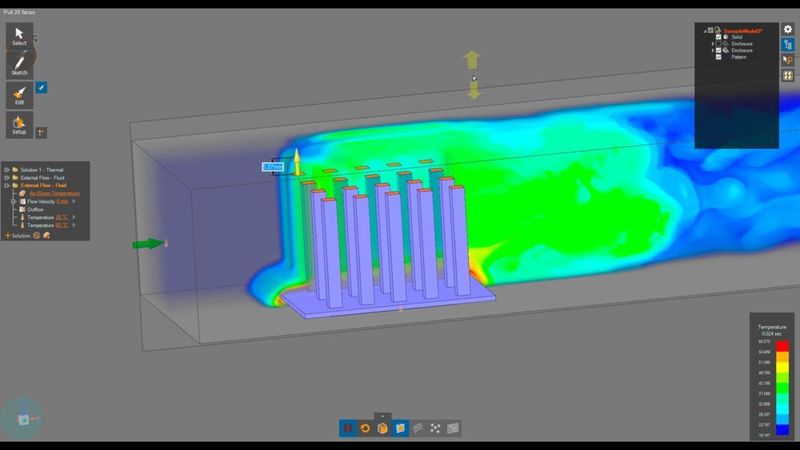Viewport: 800px width, 450px height.
Task: Show streamlines result display
Action: tap(418, 428)
